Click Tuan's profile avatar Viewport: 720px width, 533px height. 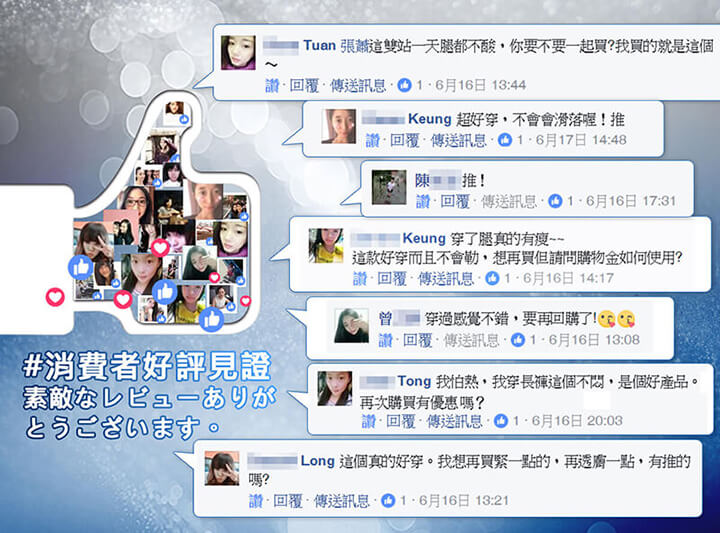[238, 52]
